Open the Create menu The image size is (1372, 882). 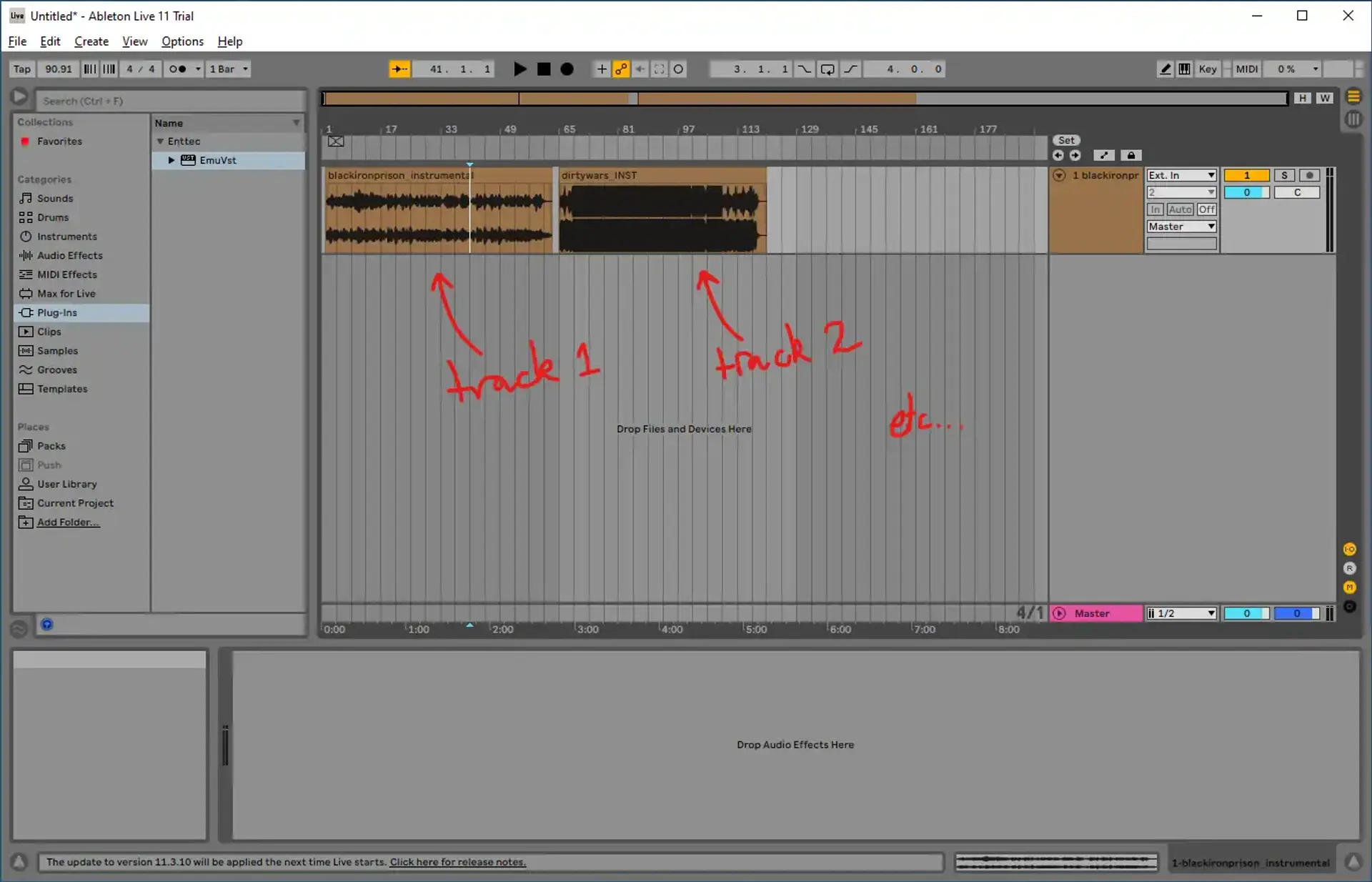[91, 41]
